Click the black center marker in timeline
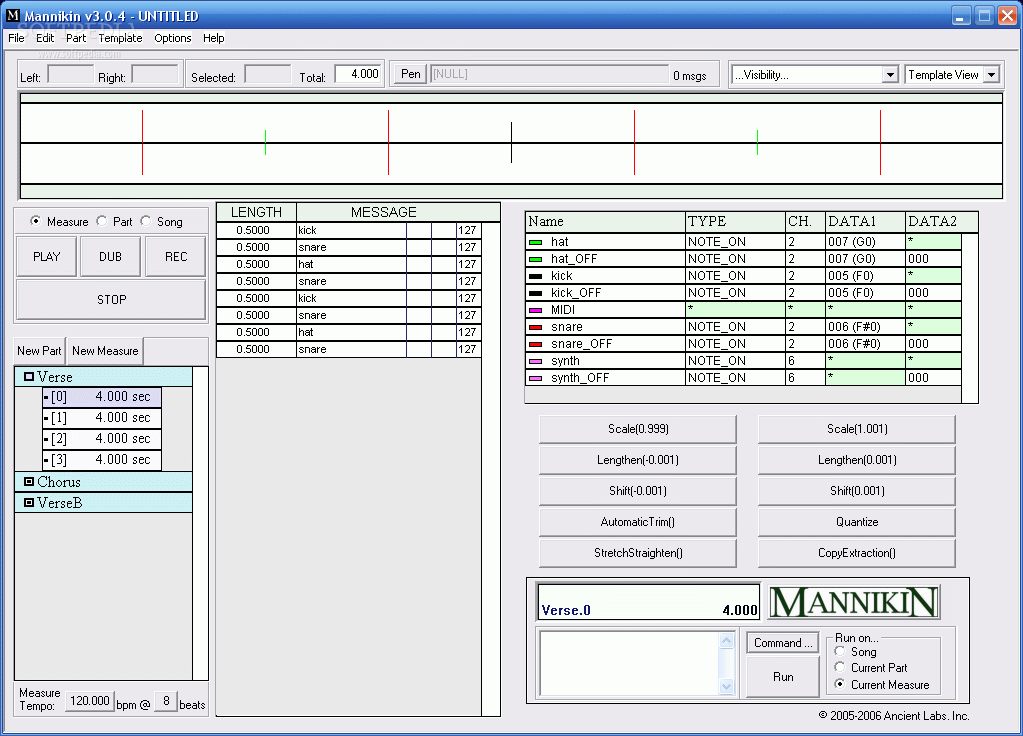Viewport: 1023px width, 736px height. point(512,142)
